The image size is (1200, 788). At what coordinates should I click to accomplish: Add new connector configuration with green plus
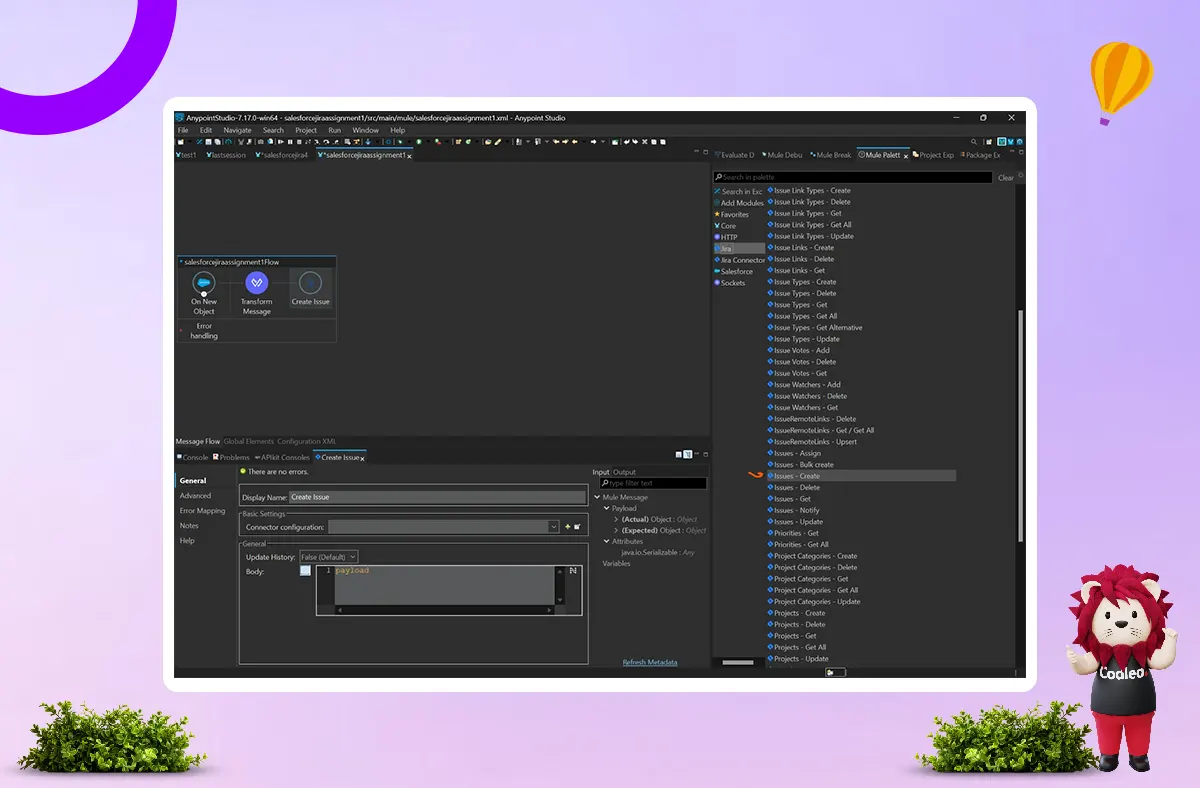[567, 527]
